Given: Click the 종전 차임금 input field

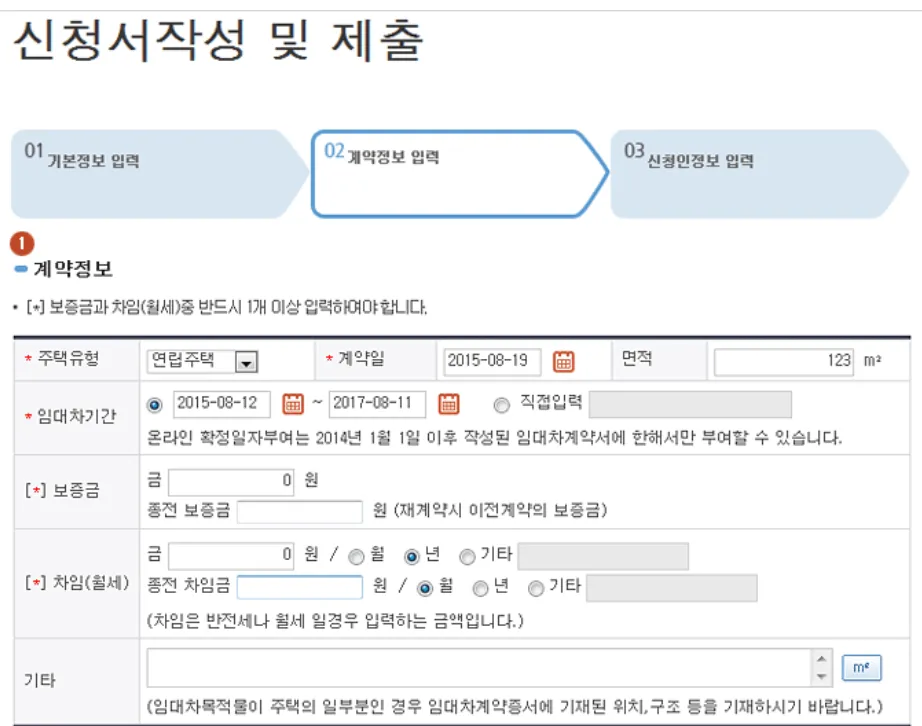Looking at the screenshot, I should pos(300,587).
